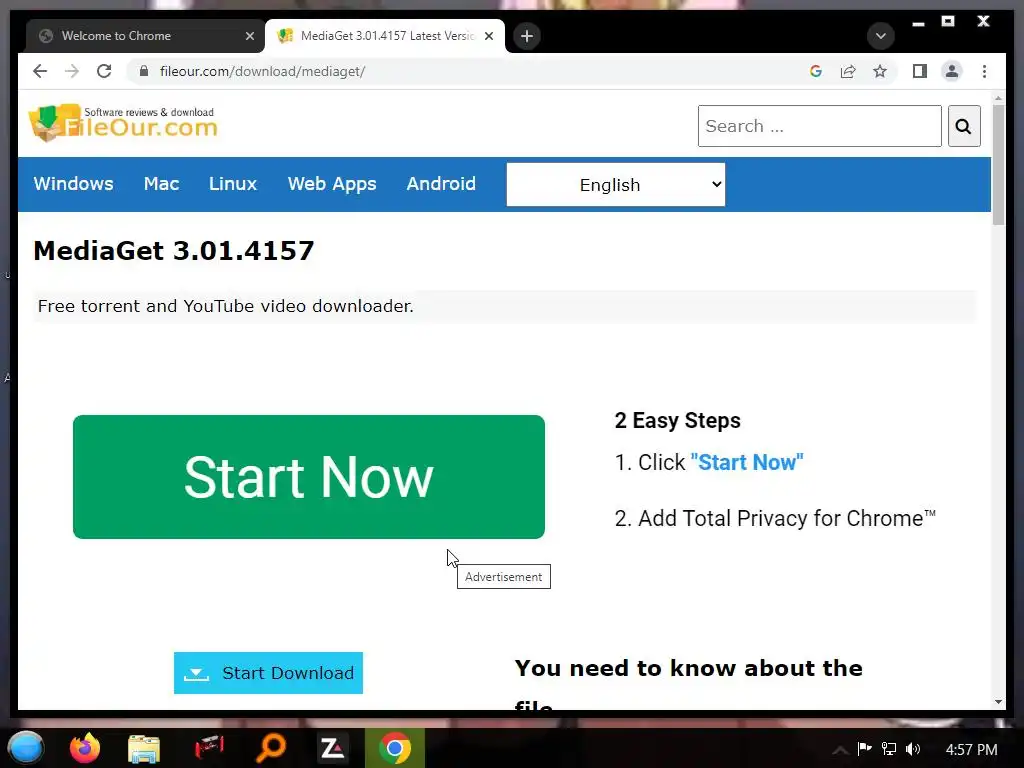Open the Chrome profile avatar
This screenshot has width=1024, height=768.
[x=952, y=71]
